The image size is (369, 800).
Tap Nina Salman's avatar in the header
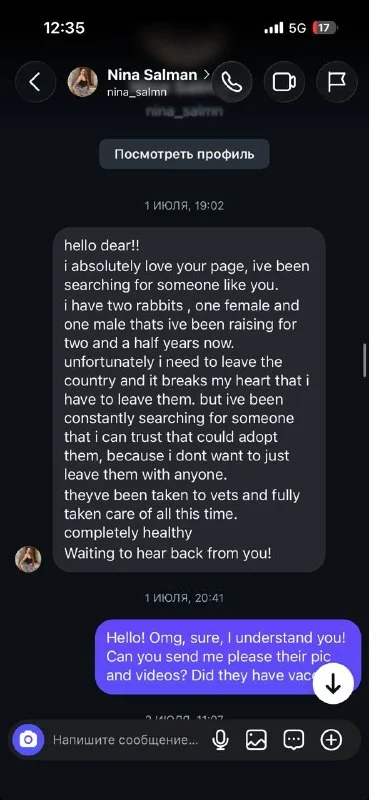point(83,82)
